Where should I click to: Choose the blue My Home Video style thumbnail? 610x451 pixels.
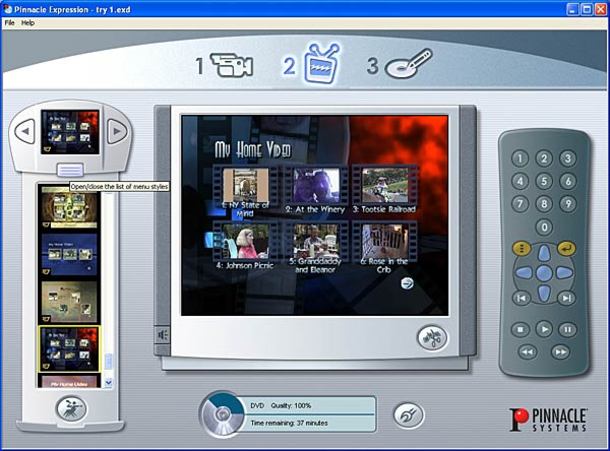[70, 254]
